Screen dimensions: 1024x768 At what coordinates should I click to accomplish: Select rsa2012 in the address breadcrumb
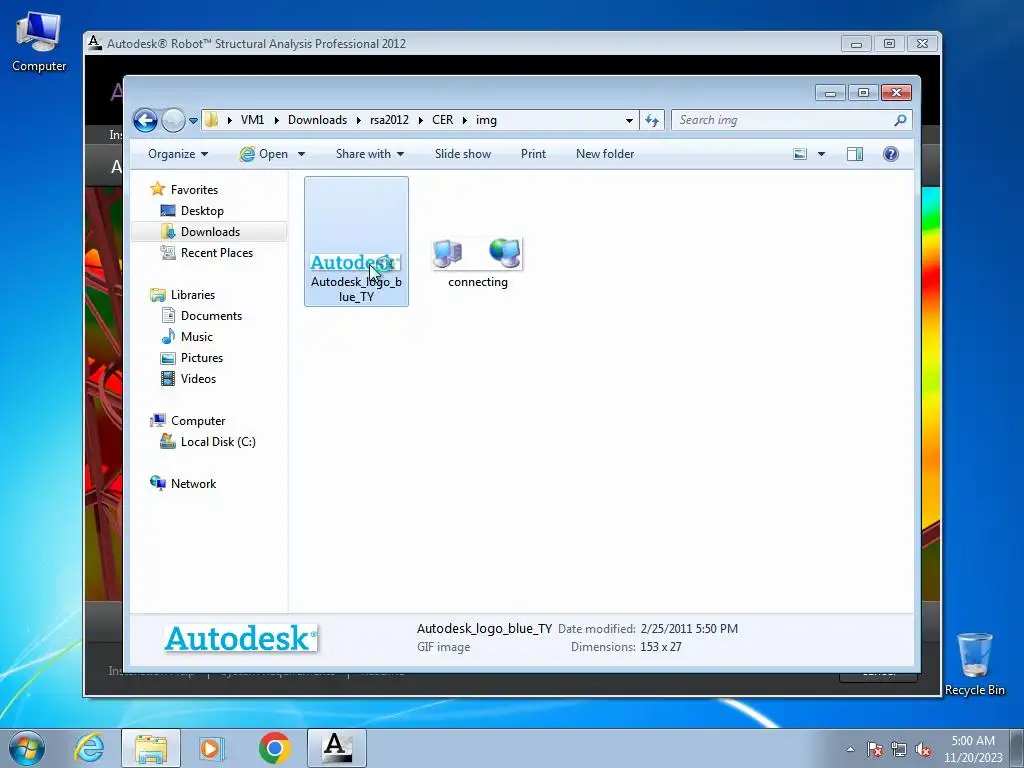[x=389, y=120]
